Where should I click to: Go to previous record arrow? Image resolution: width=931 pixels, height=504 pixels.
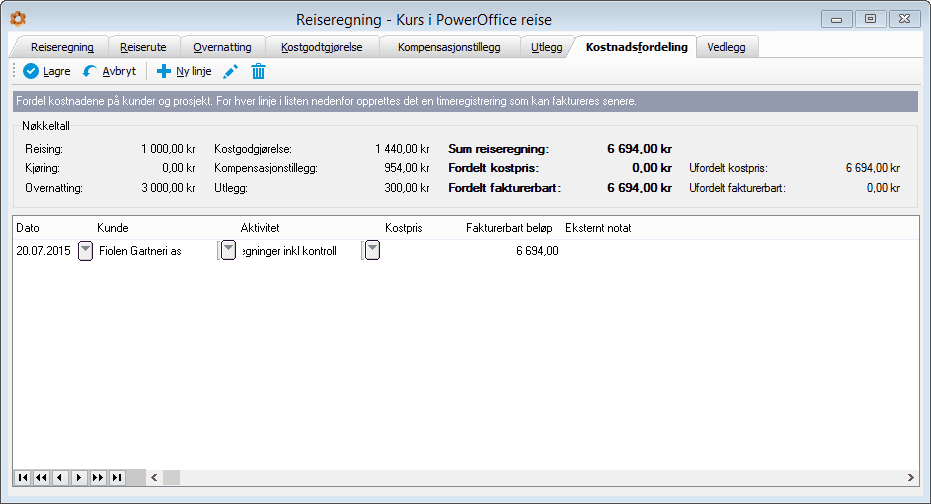60,477
